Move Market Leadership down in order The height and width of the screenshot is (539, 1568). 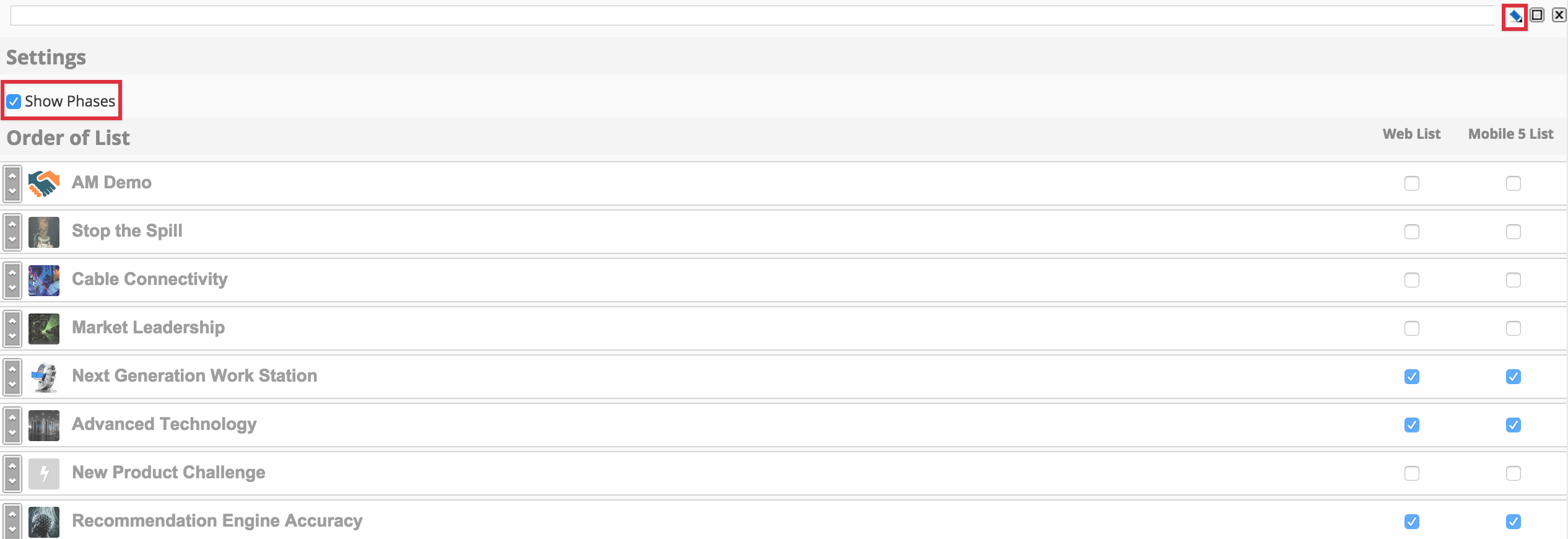click(x=12, y=336)
